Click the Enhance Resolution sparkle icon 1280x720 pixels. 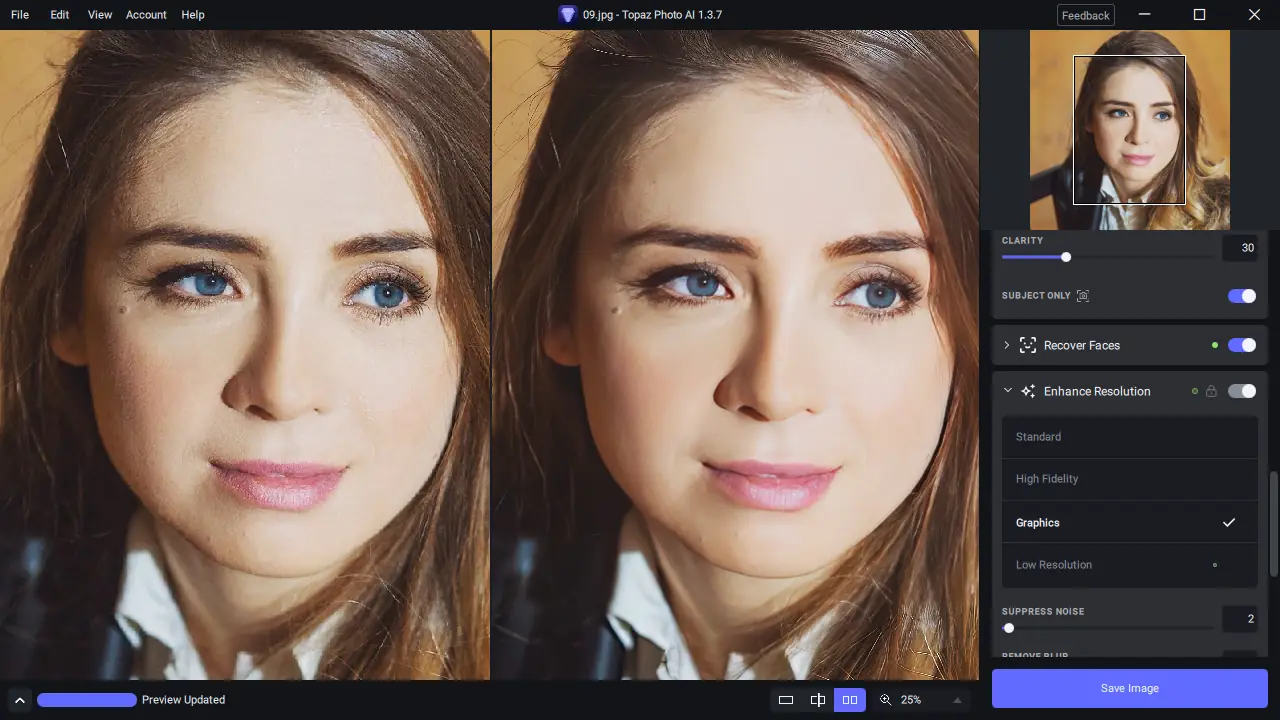[x=1027, y=391]
